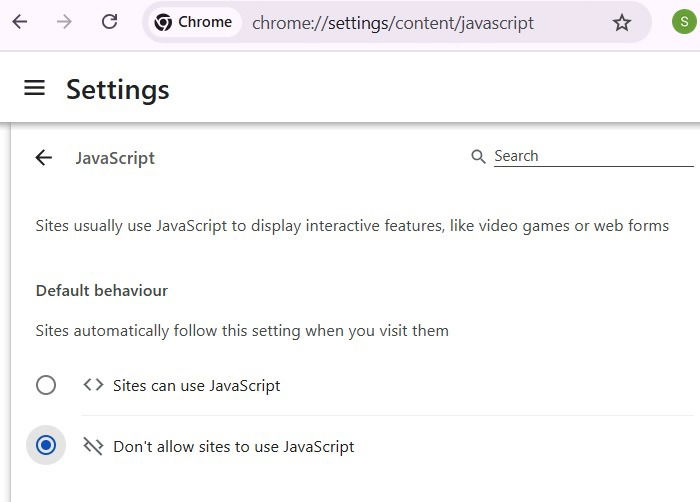The width and height of the screenshot is (700, 502).
Task: Select the Don't allow JavaScript radio button
Action: (46, 446)
